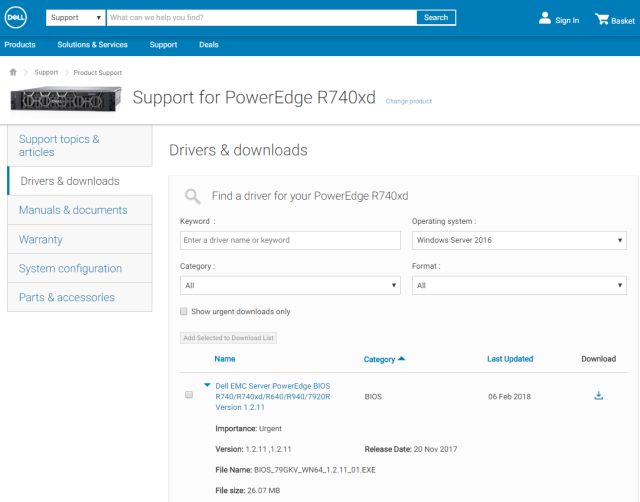
Task: Open the Support menu in navigation bar
Action: click(163, 45)
